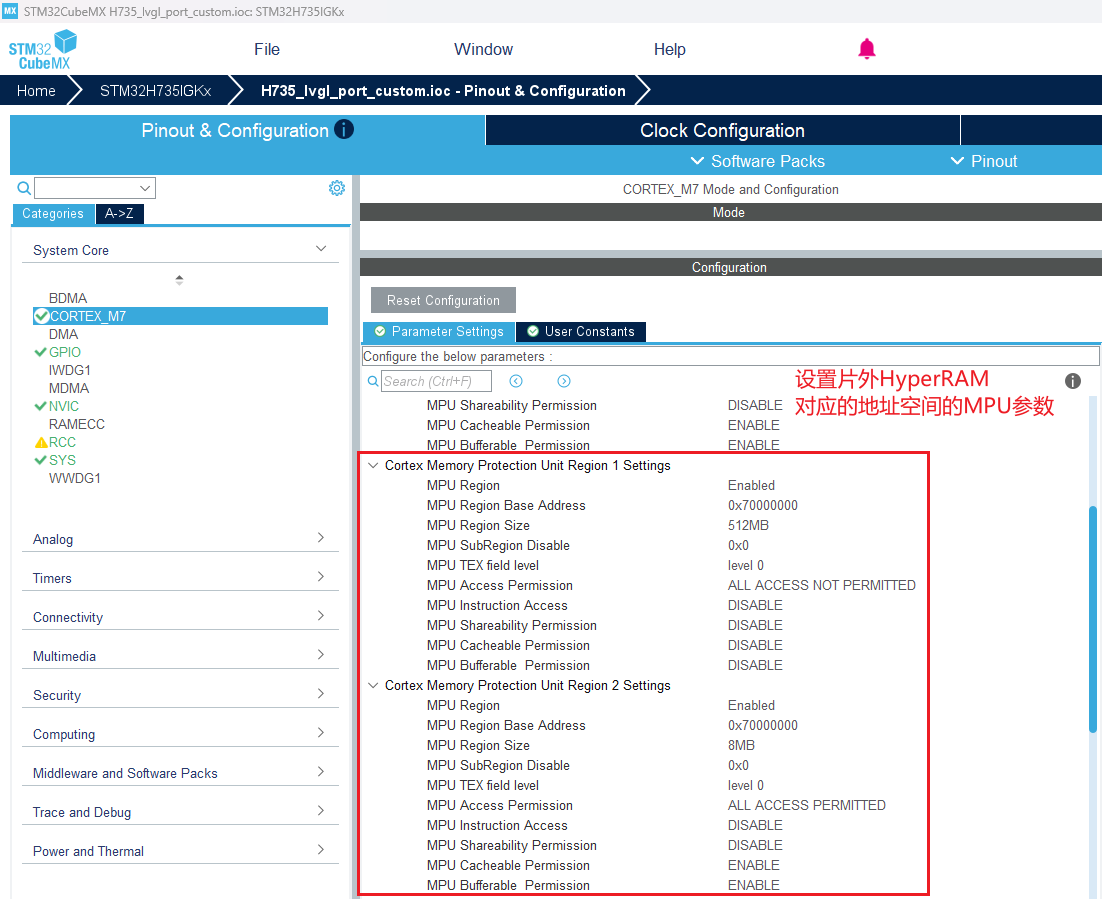Click the search magnifier beside parameter search
Image resolution: width=1102 pixels, height=899 pixels.
click(x=373, y=381)
